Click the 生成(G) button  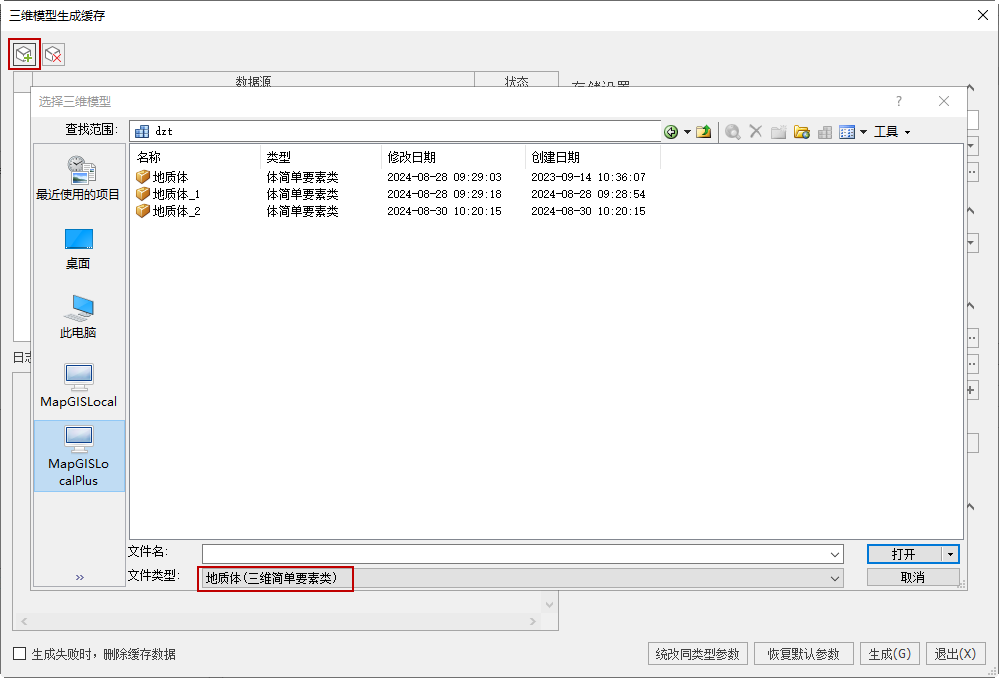pyautogui.click(x=889, y=654)
